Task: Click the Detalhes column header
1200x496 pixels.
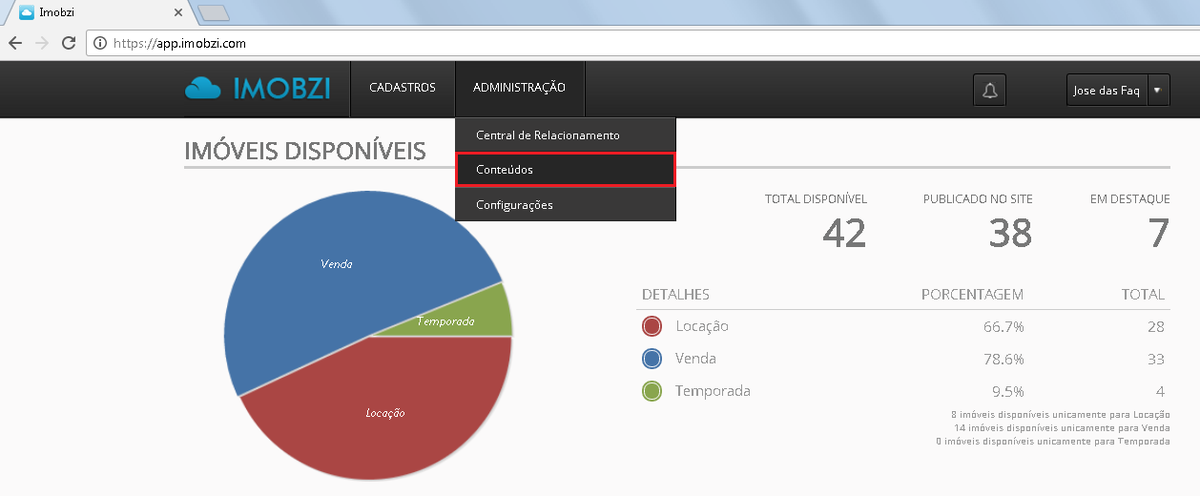Action: (x=675, y=295)
